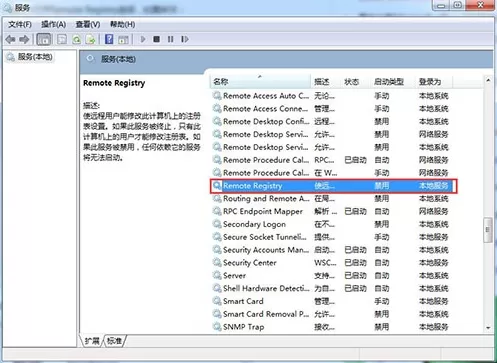Open the 操作(A) menu
497x363 pixels.
click(53, 24)
